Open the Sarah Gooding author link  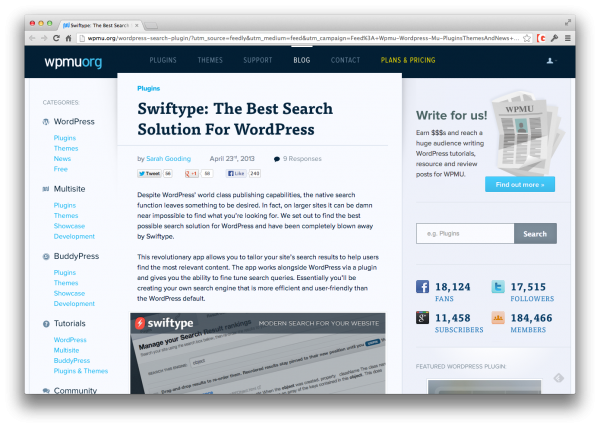coord(168,159)
